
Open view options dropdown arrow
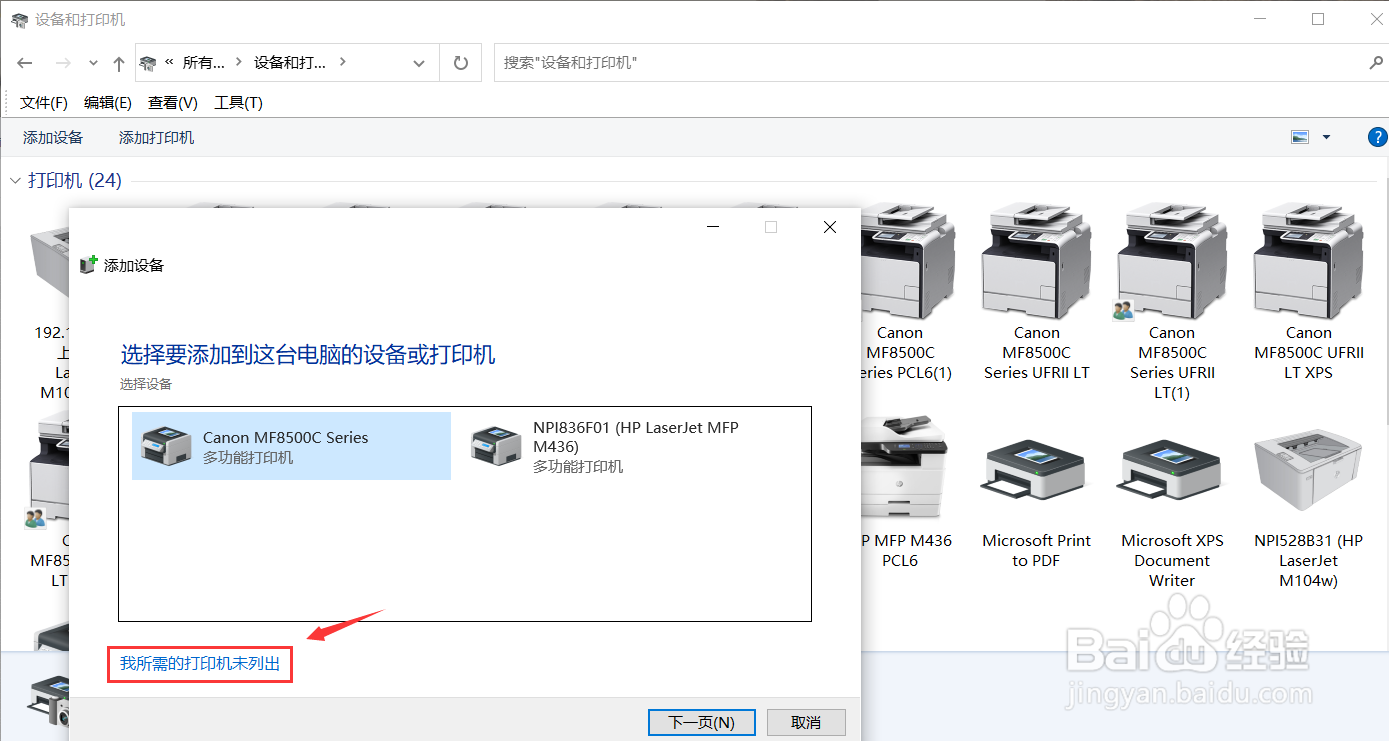pyautogui.click(x=1327, y=137)
